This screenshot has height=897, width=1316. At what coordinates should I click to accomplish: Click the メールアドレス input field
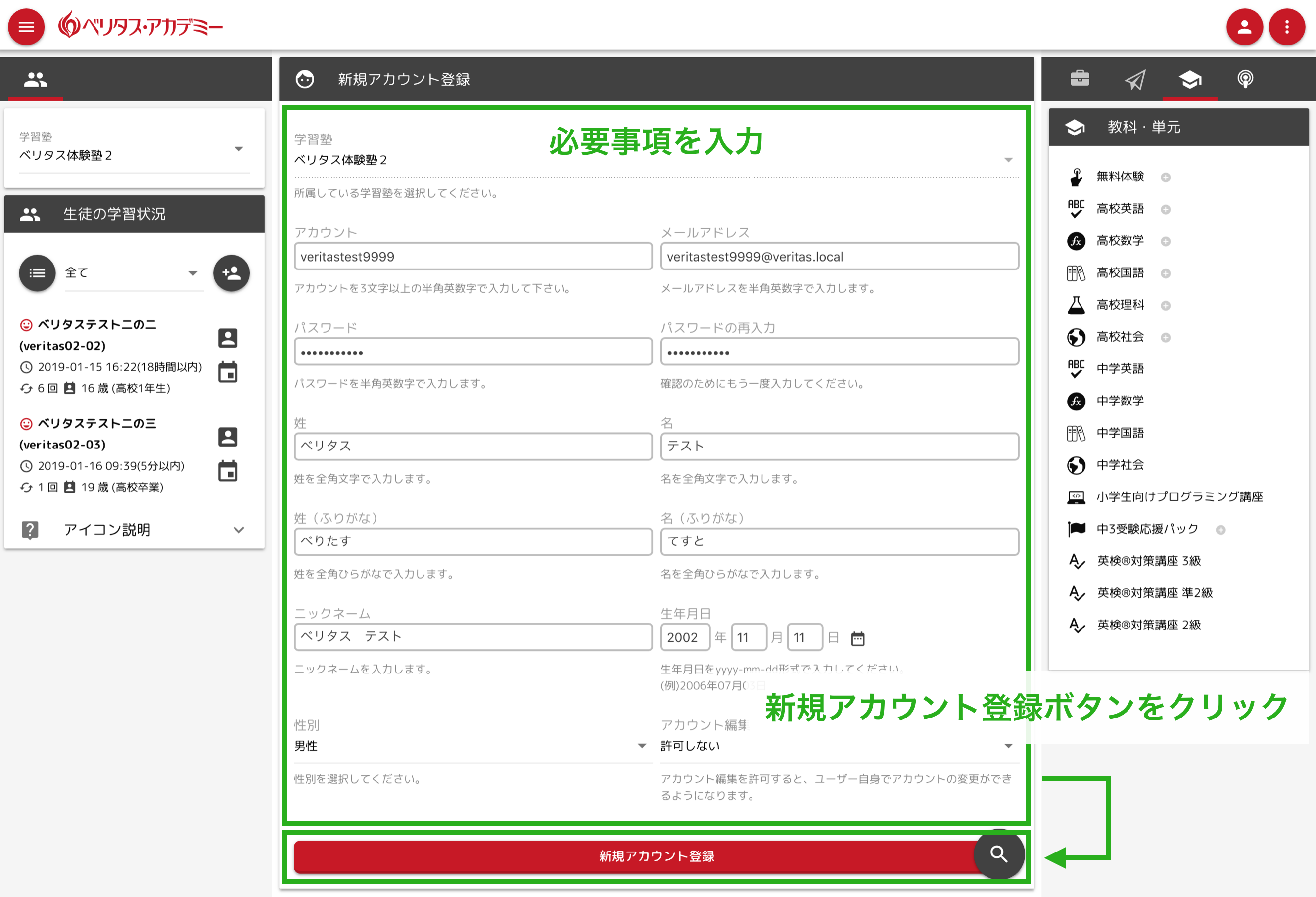click(839, 256)
